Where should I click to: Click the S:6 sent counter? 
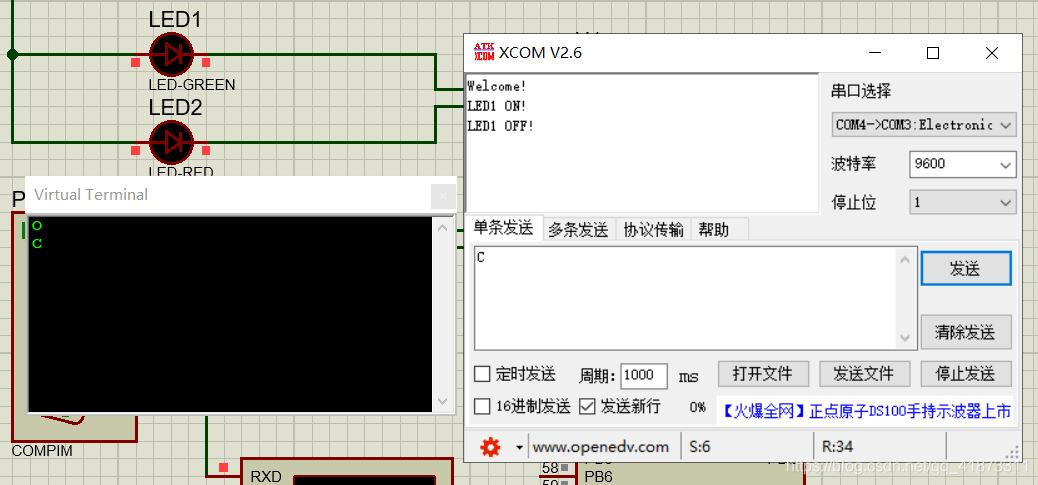700,447
